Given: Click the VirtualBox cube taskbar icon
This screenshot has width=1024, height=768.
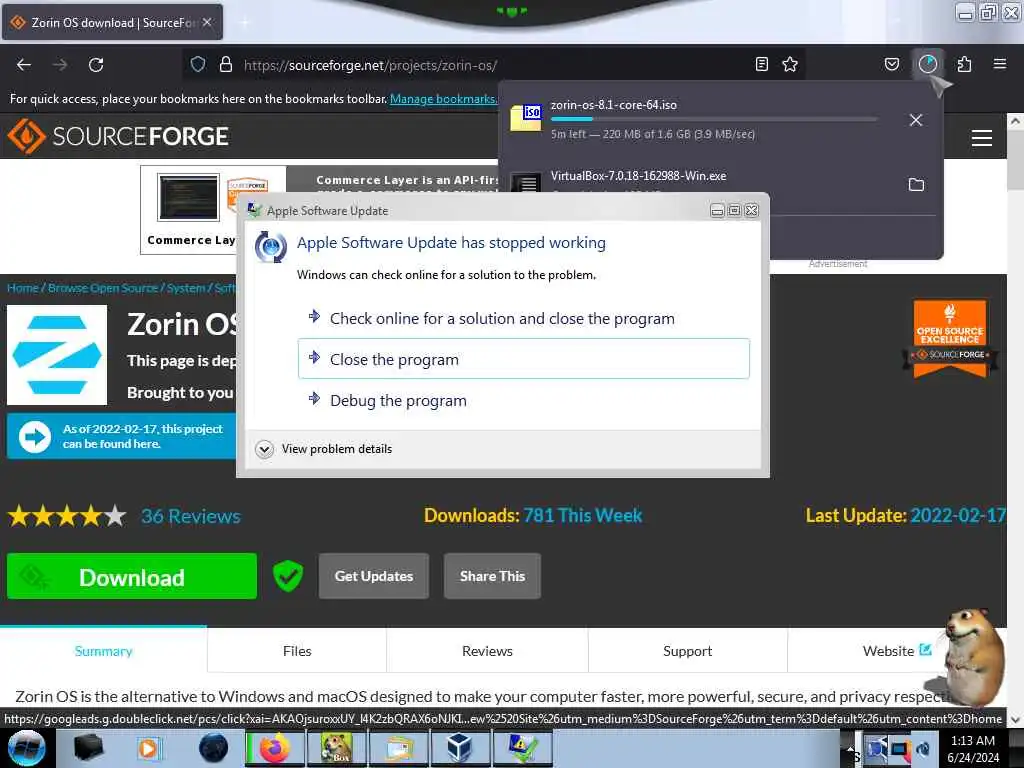Looking at the screenshot, I should tap(459, 748).
